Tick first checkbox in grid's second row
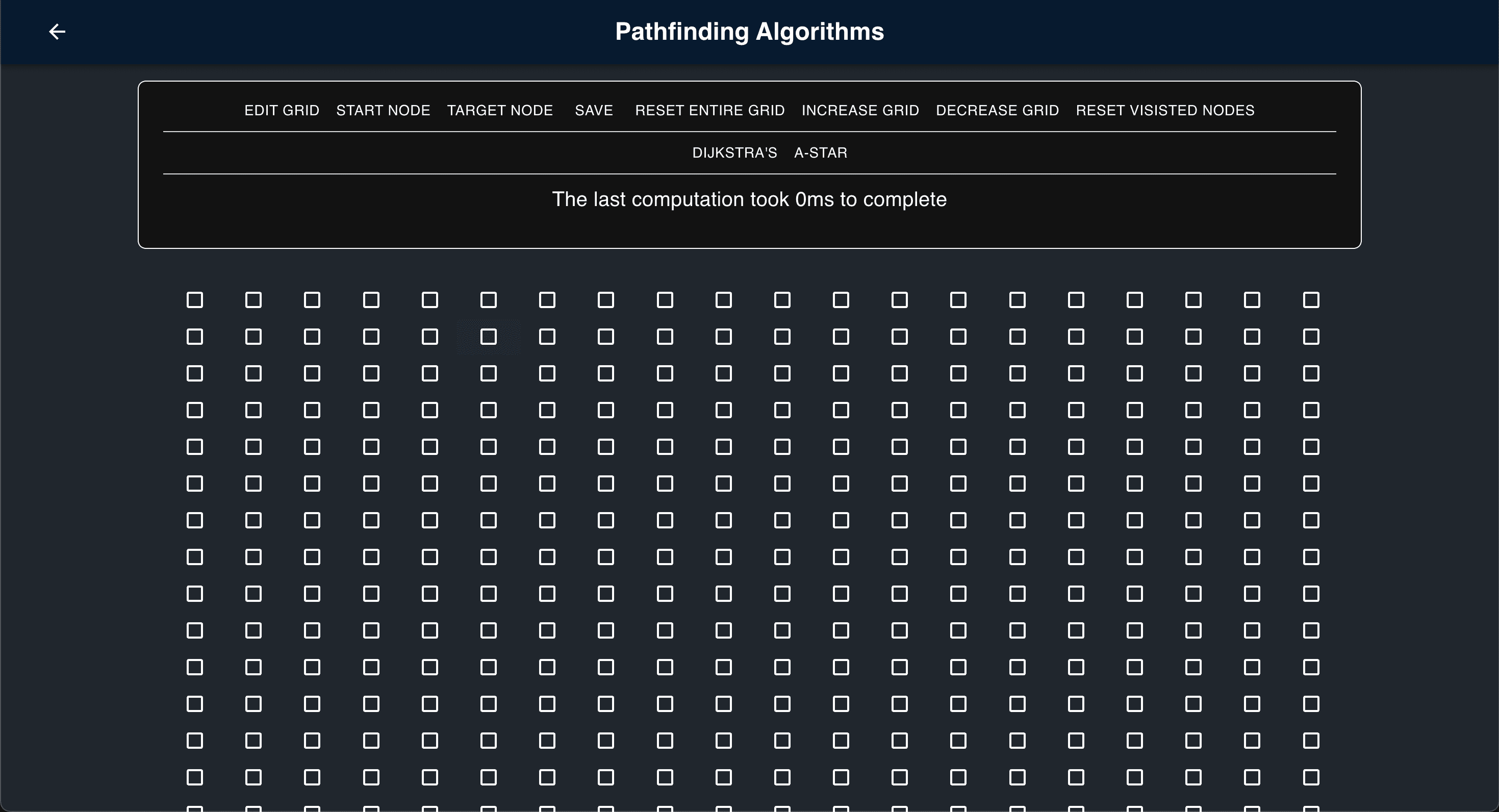 (195, 337)
